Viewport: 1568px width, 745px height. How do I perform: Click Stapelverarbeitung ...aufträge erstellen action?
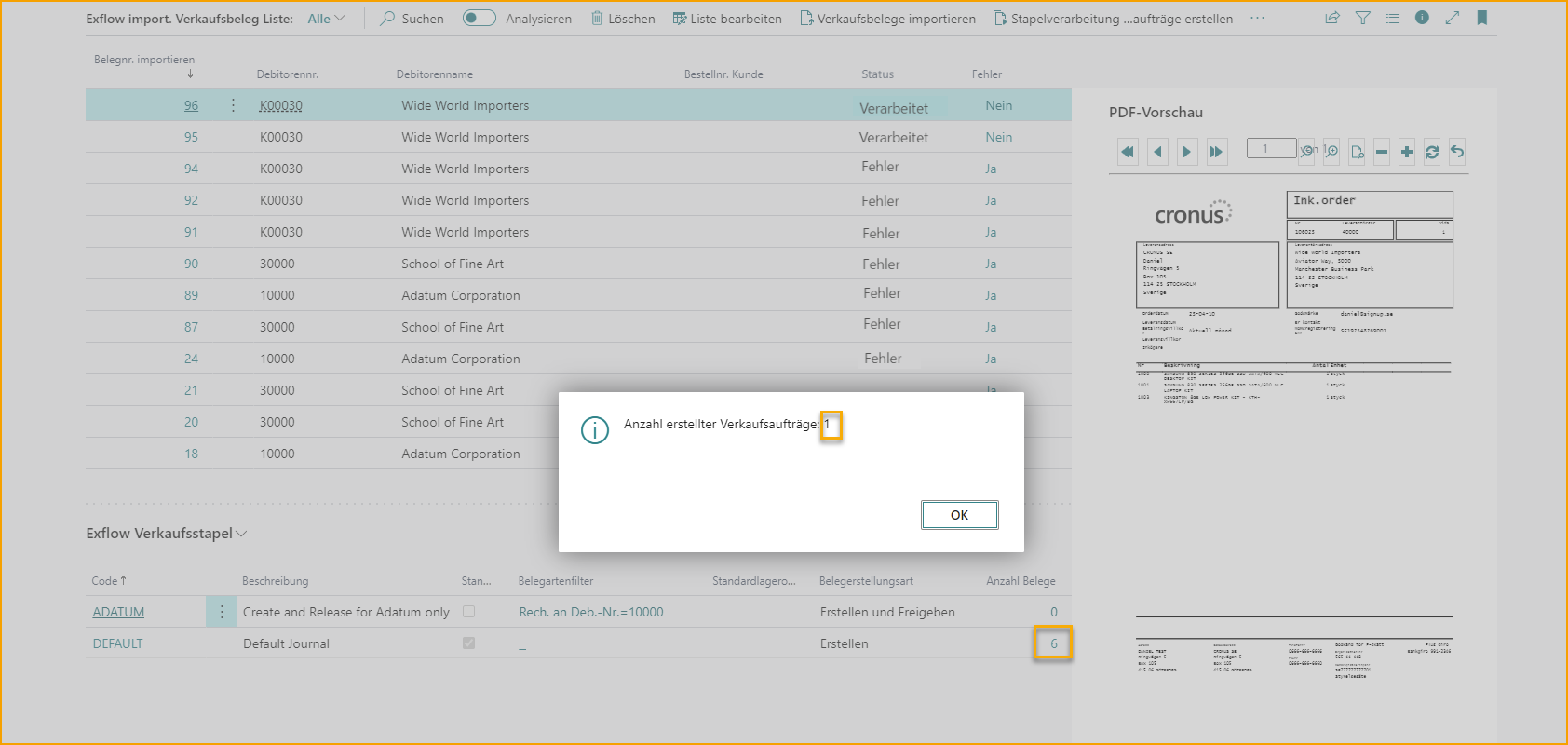[1113, 19]
